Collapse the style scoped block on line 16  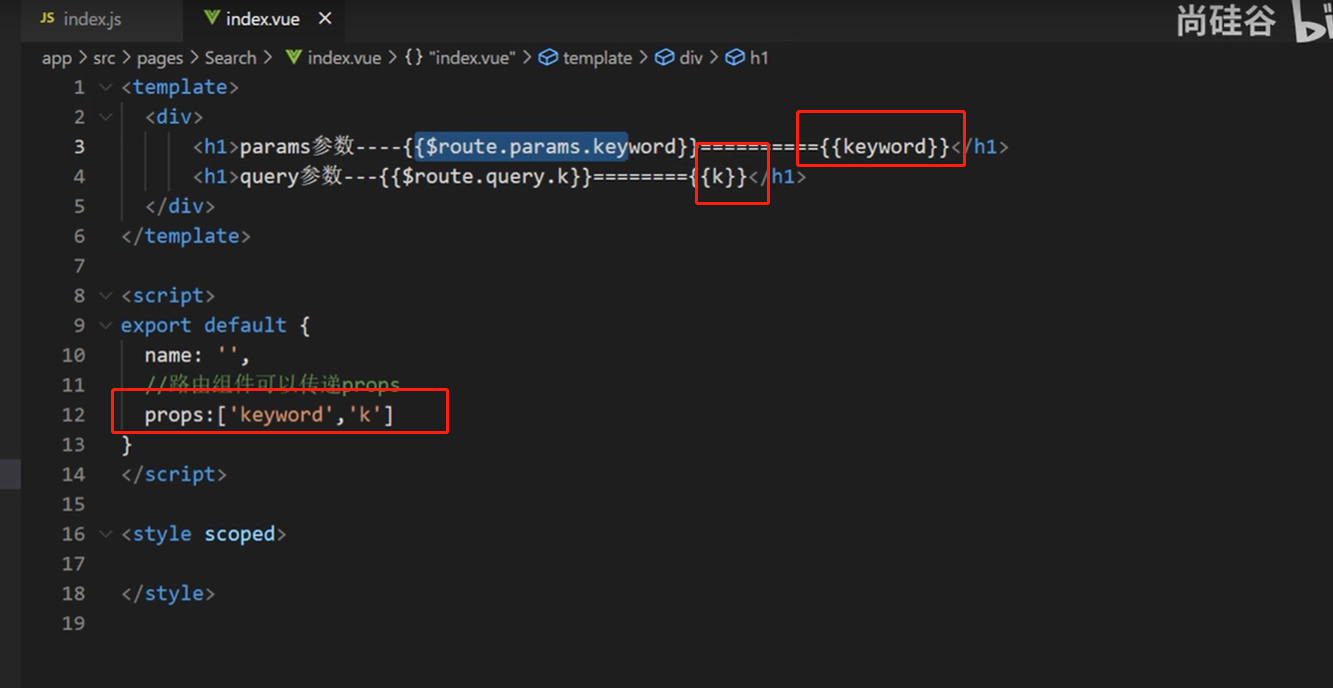106,535
